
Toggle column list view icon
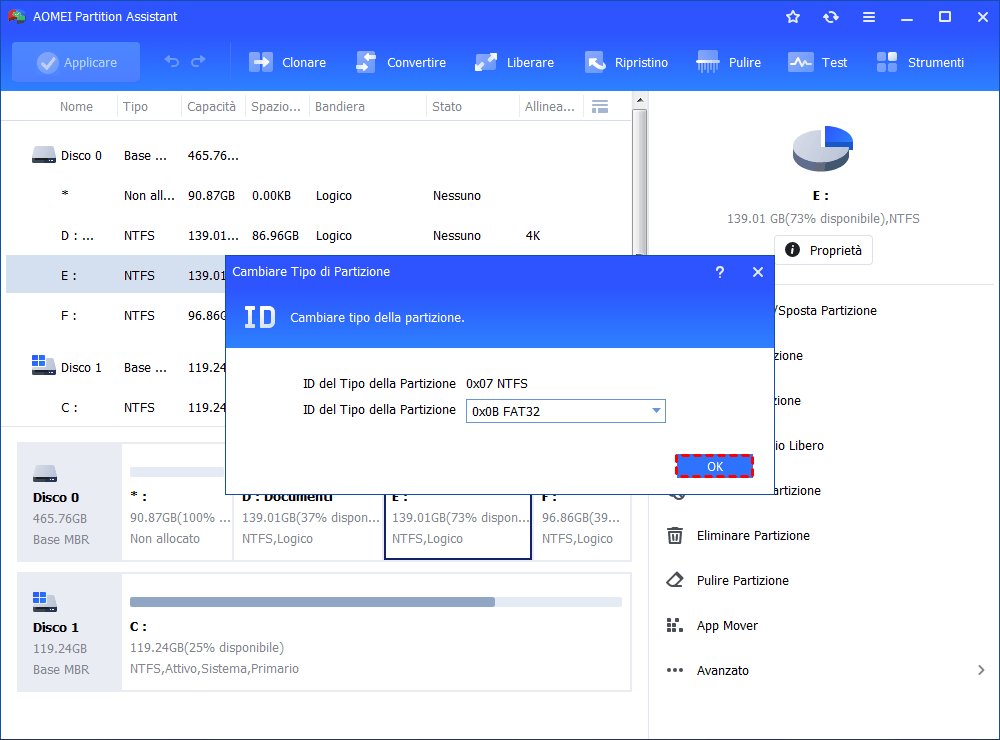(599, 107)
